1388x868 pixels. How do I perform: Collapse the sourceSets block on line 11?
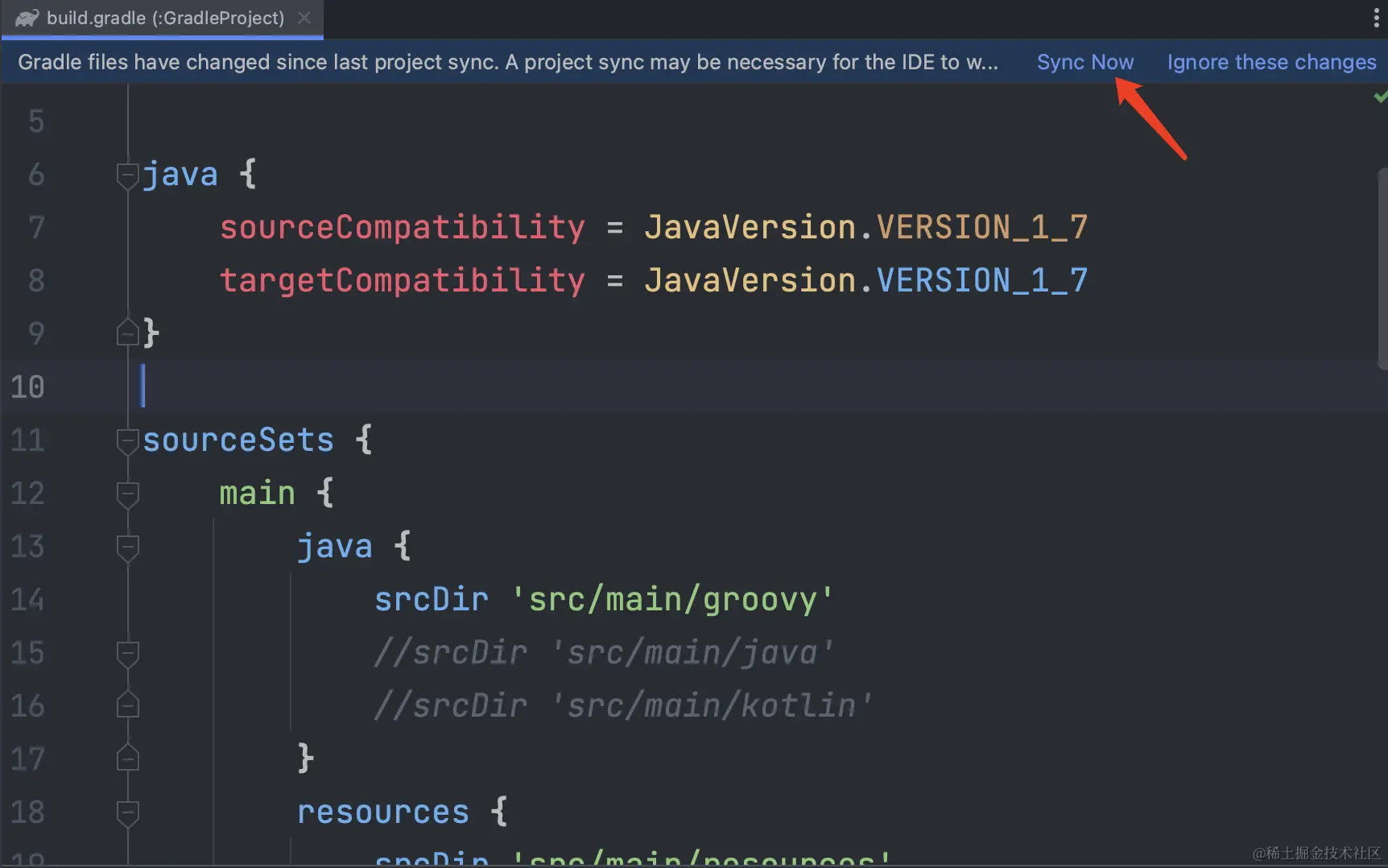(127, 441)
